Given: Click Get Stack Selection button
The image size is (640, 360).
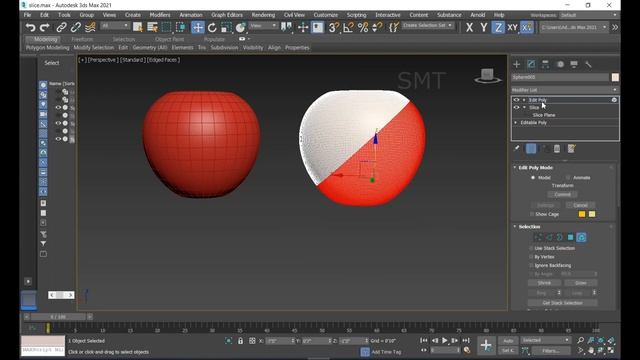Looking at the screenshot, I should [562, 303].
